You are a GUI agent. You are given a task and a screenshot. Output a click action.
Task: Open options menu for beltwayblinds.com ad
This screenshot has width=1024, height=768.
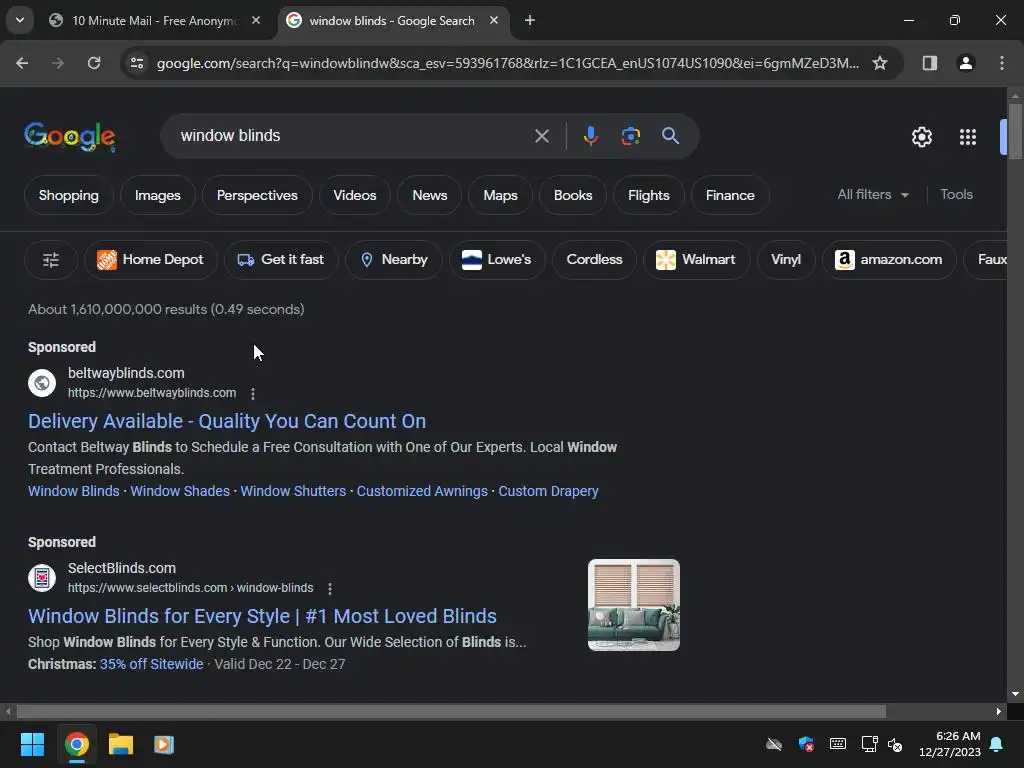(253, 394)
